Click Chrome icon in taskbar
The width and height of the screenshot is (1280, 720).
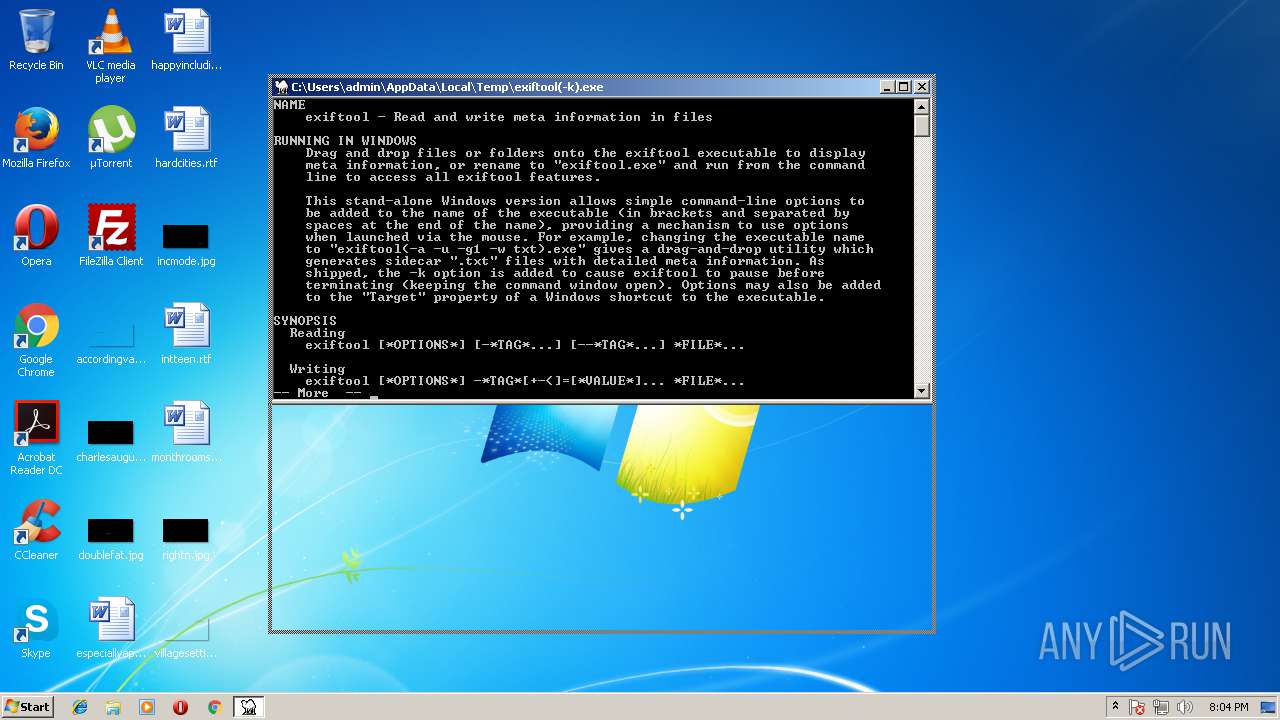[x=214, y=707]
